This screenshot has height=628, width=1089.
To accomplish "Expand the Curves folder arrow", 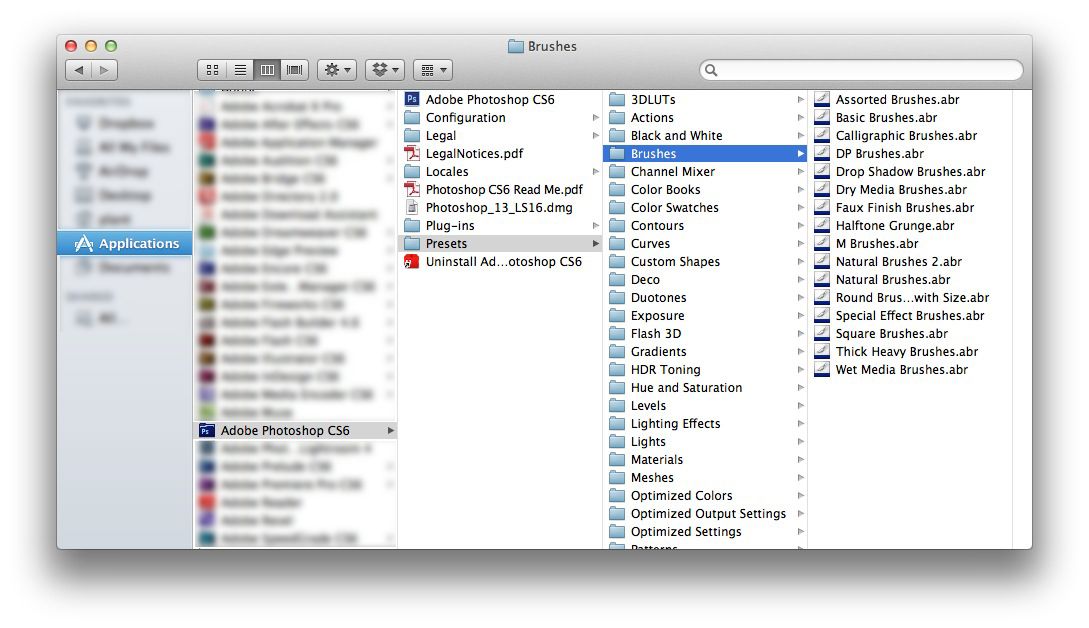I will [x=800, y=244].
